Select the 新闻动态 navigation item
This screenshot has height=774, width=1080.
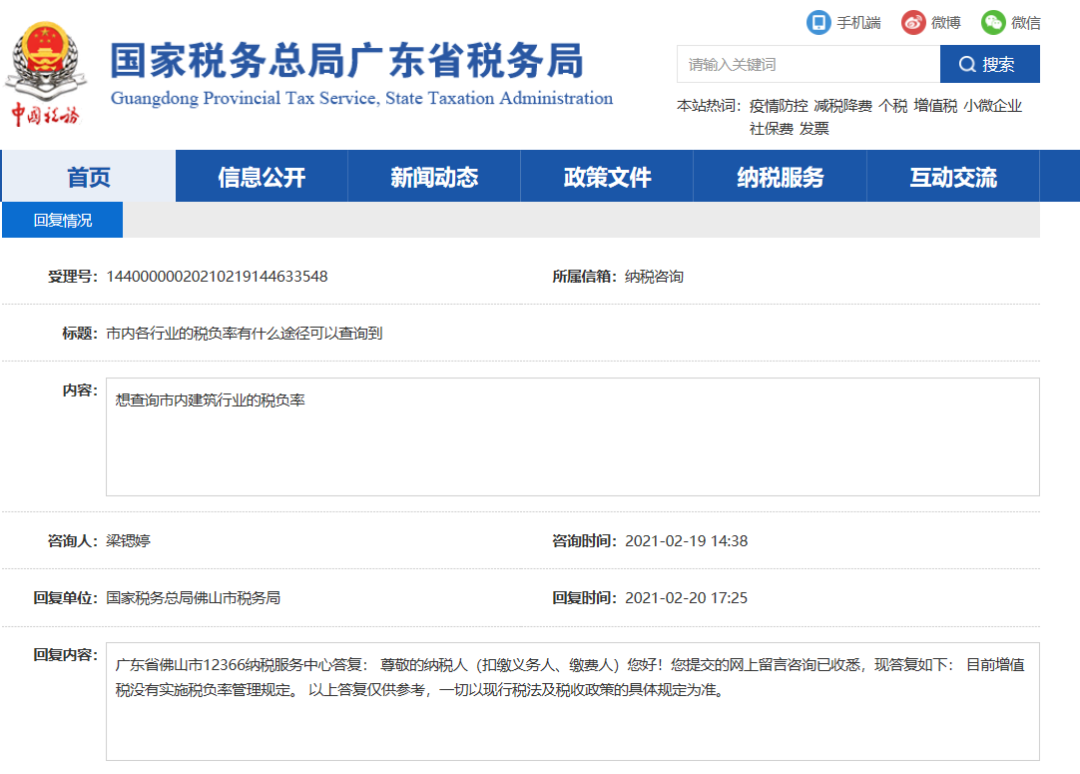pos(433,176)
